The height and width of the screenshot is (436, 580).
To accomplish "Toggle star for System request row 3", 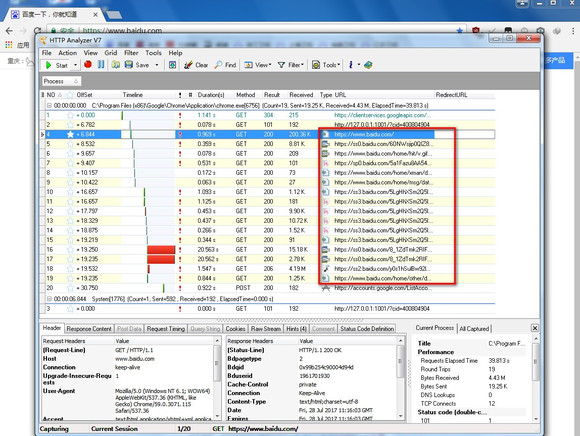I will [x=70, y=308].
